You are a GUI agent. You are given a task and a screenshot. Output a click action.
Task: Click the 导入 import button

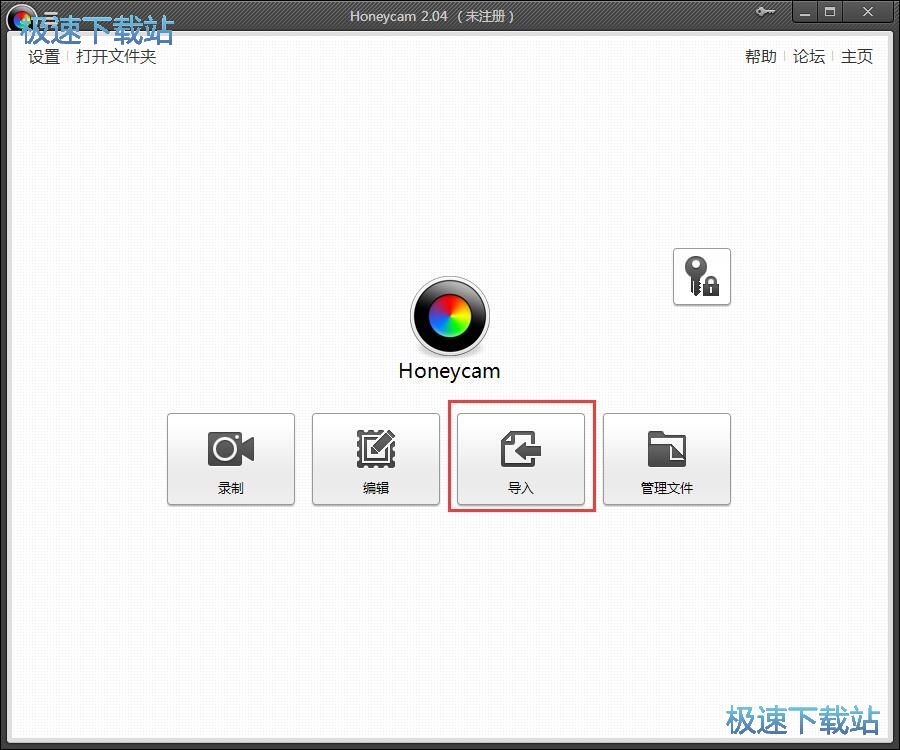click(x=521, y=459)
